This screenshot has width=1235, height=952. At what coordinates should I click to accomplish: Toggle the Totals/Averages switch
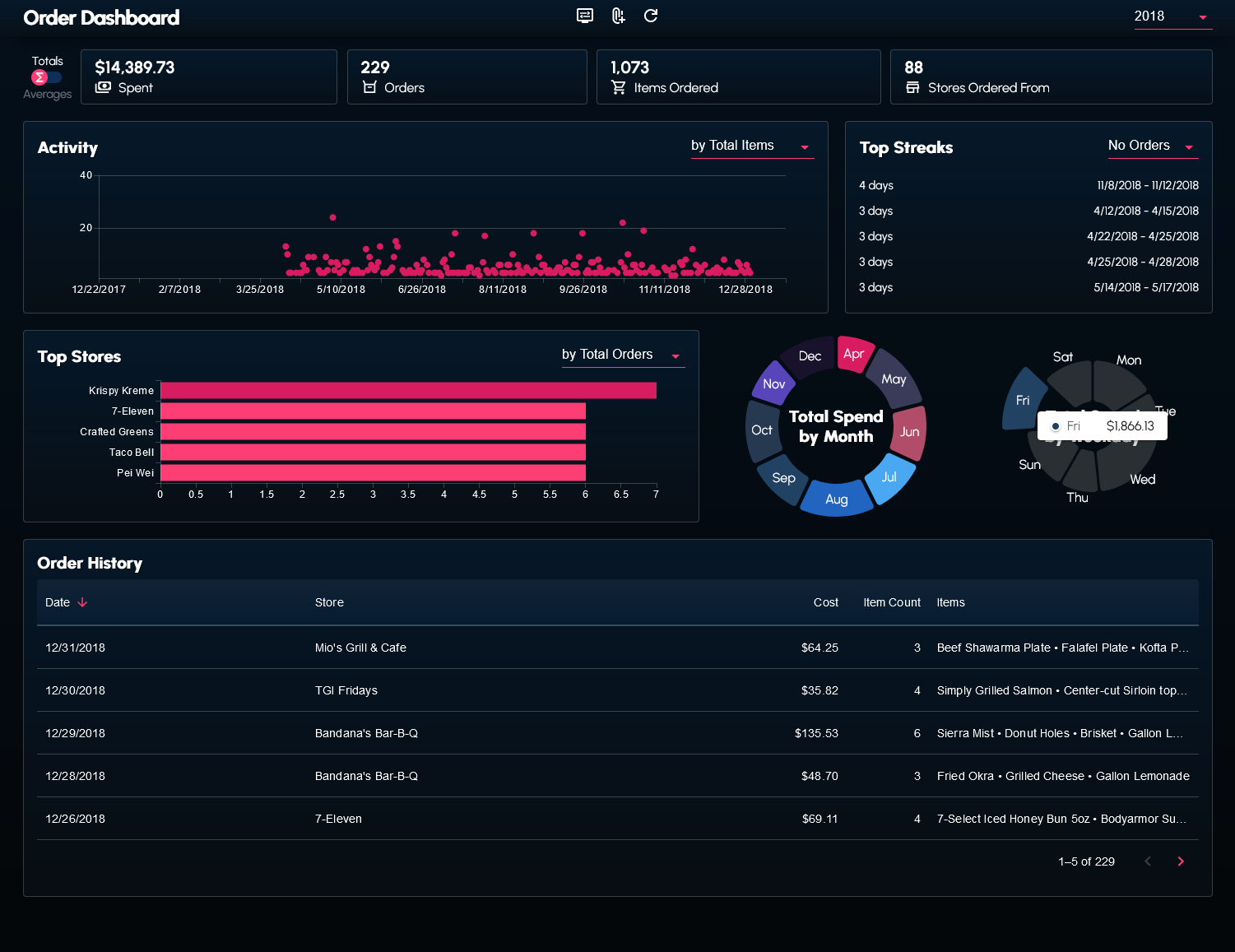(47, 77)
